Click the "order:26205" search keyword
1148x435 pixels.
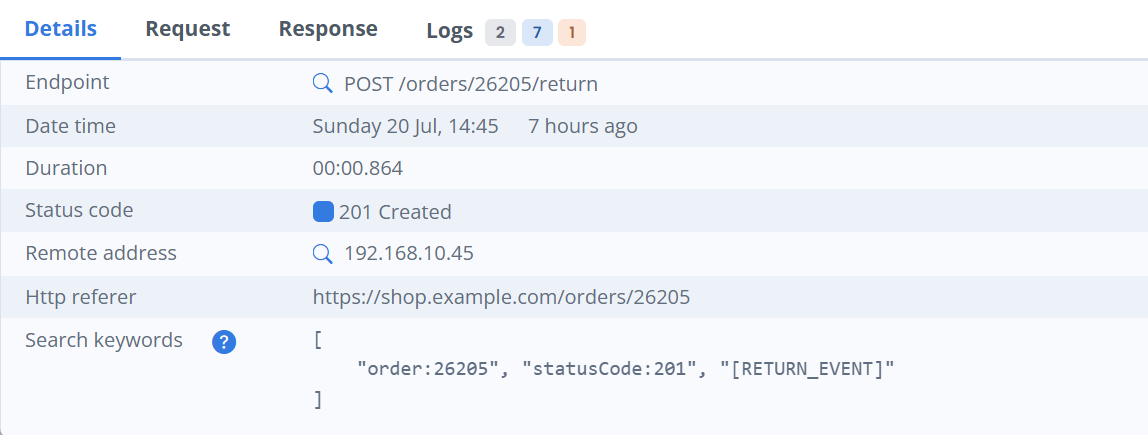click(428, 370)
